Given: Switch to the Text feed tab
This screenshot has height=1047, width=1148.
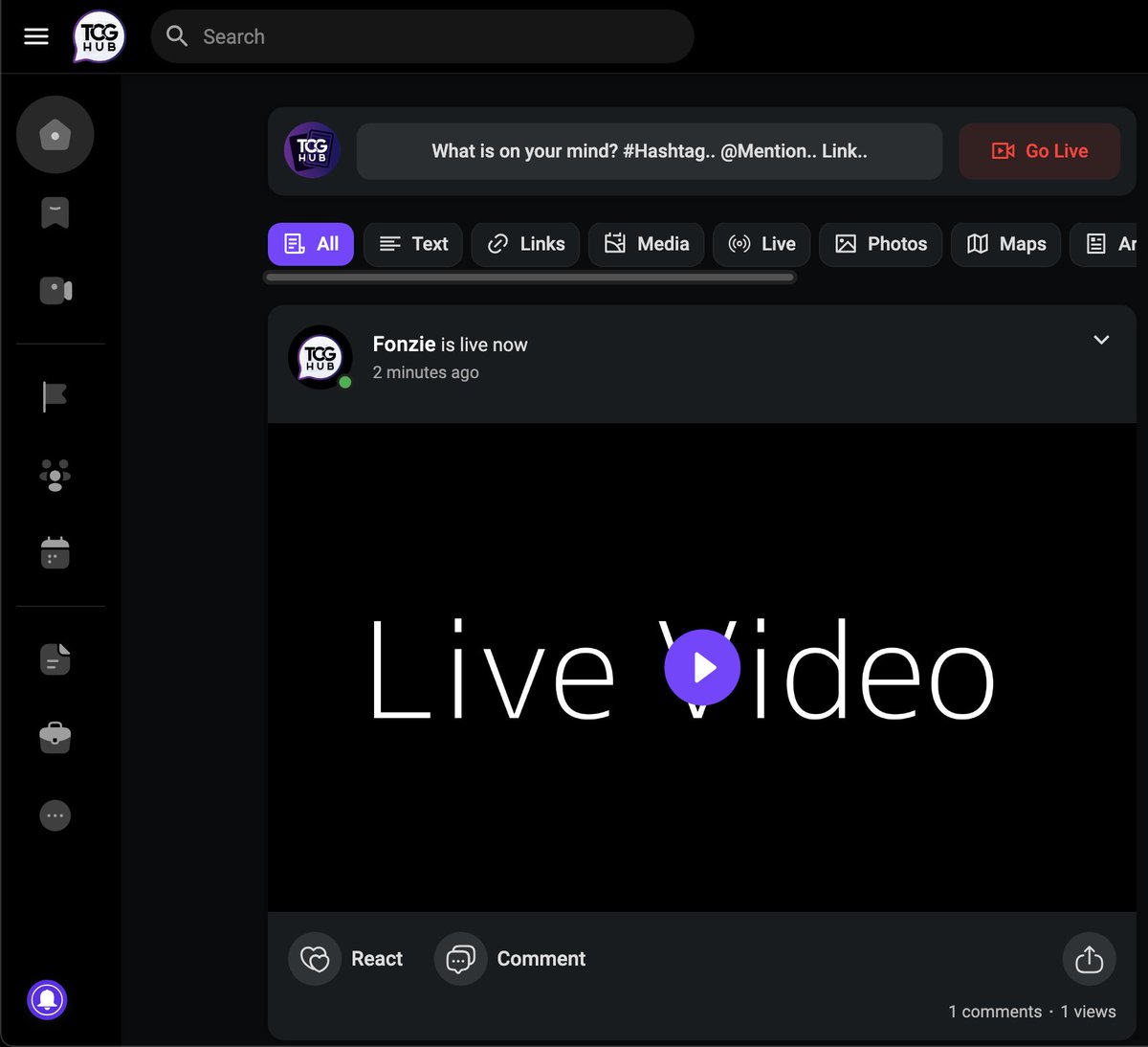Looking at the screenshot, I should (412, 244).
